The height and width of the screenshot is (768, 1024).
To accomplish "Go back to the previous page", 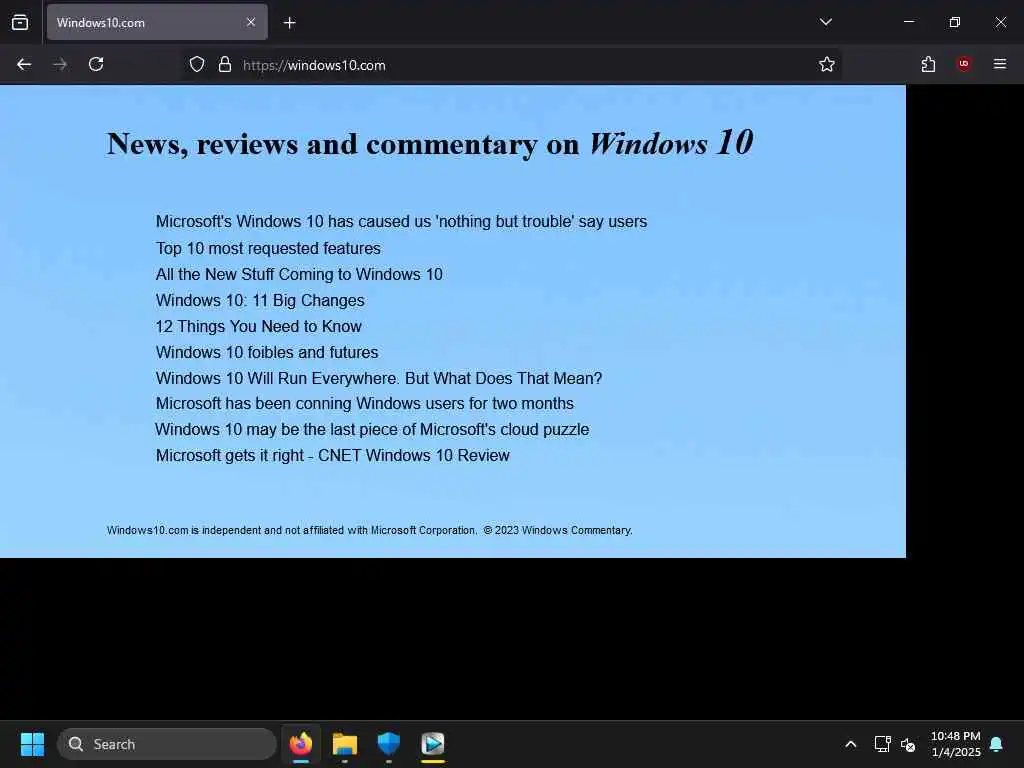I will click(x=24, y=64).
